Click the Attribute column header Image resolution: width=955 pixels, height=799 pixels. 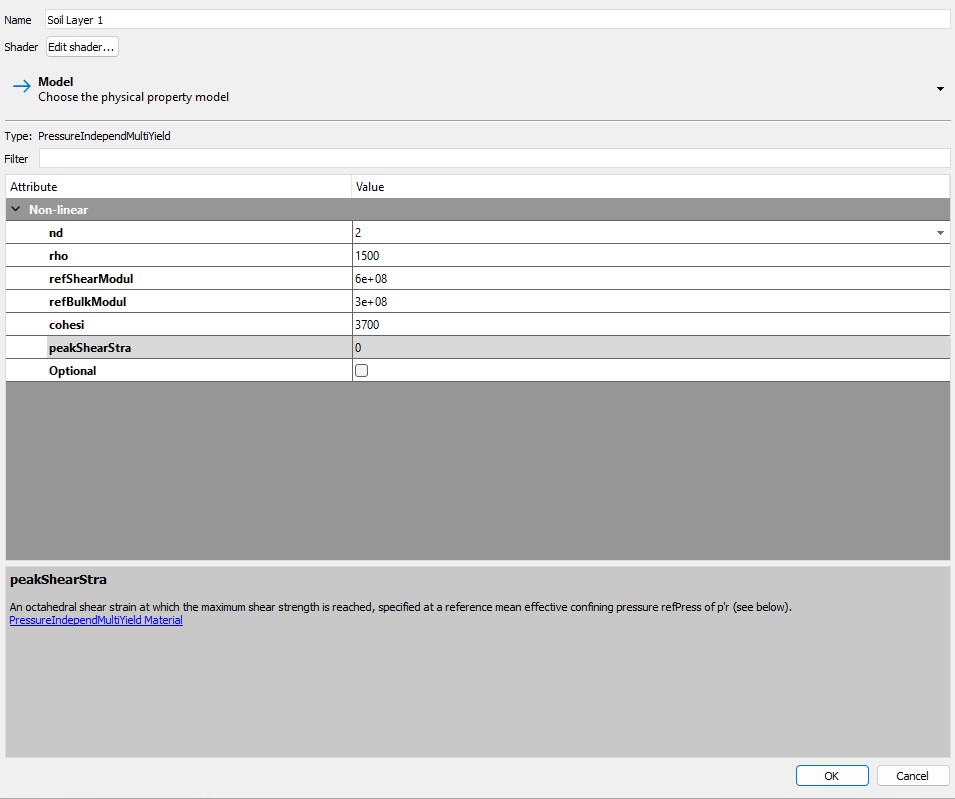tap(178, 186)
